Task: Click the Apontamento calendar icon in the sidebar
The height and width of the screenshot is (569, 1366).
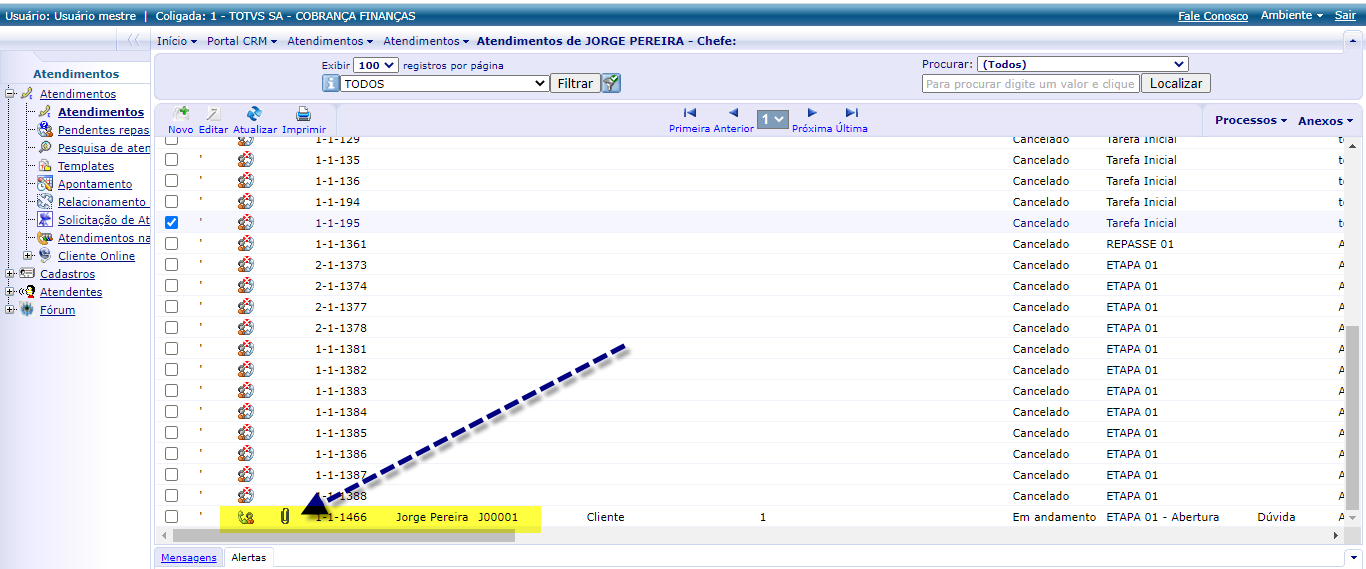Action: [45, 184]
